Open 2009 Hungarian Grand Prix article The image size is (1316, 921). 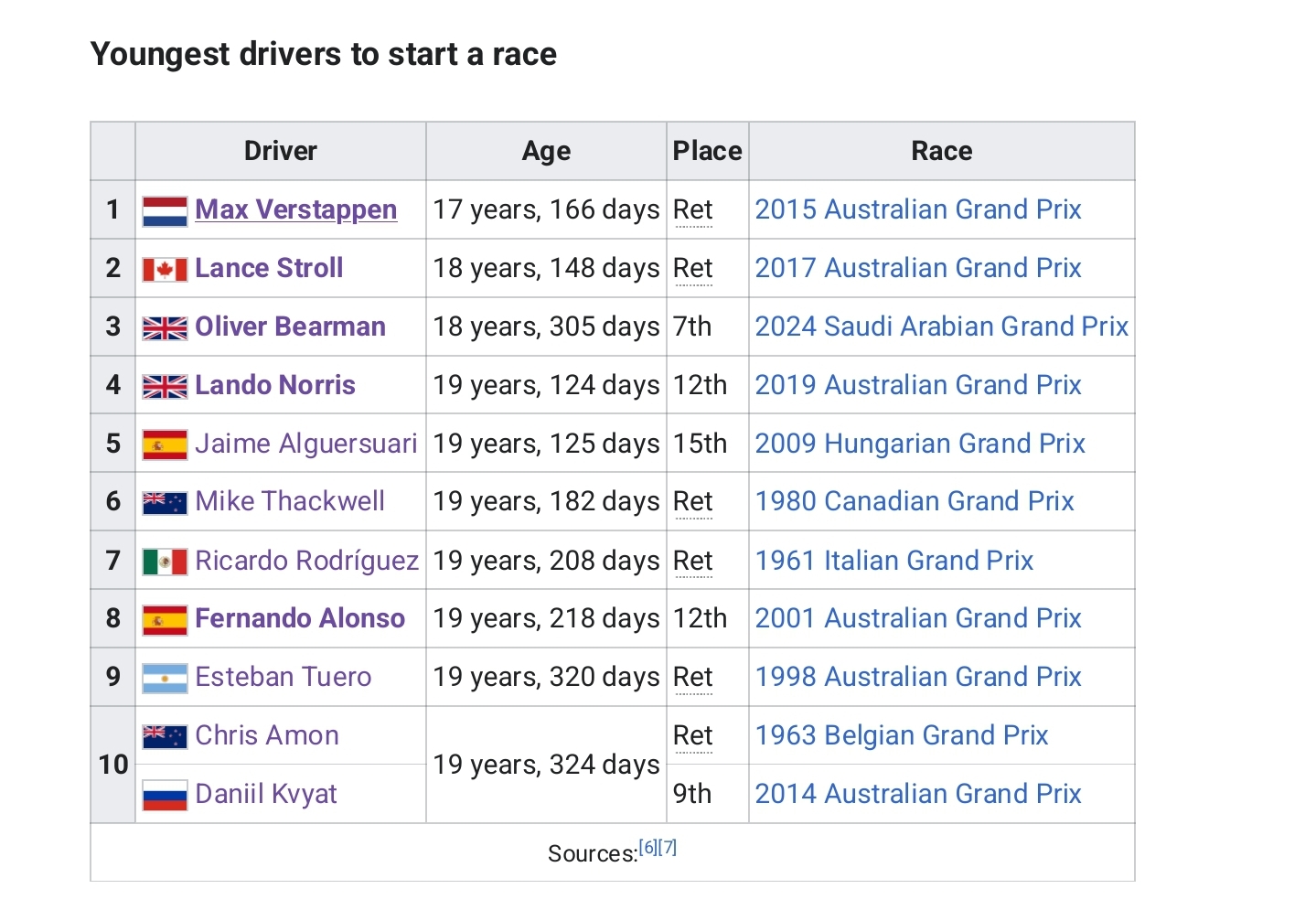point(919,444)
